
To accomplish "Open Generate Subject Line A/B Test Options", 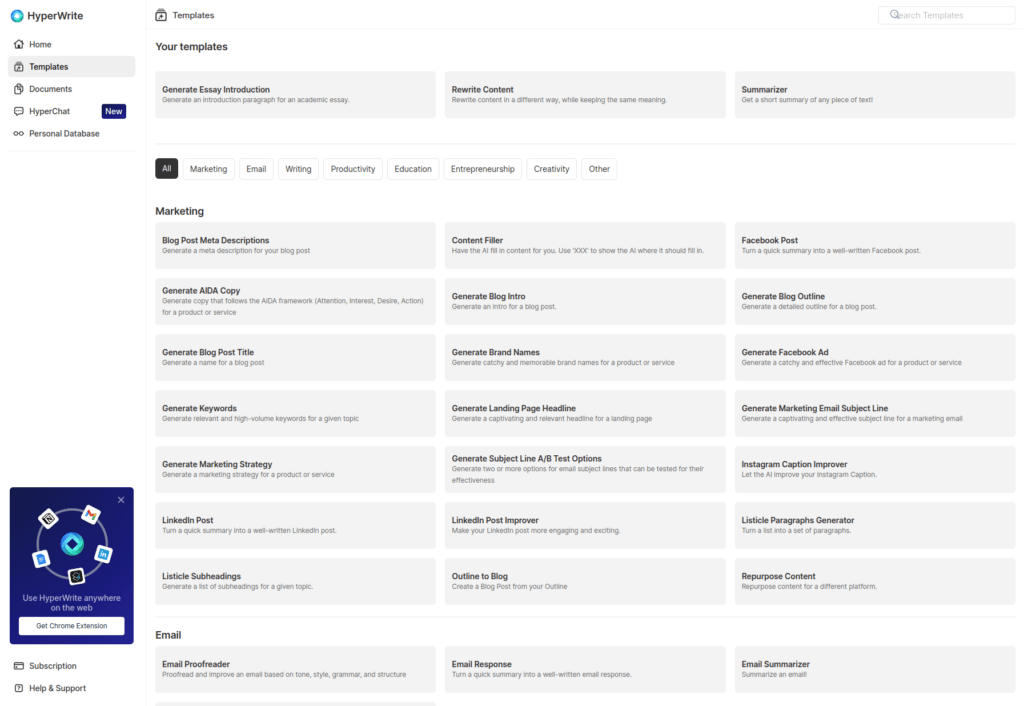I will point(585,470).
